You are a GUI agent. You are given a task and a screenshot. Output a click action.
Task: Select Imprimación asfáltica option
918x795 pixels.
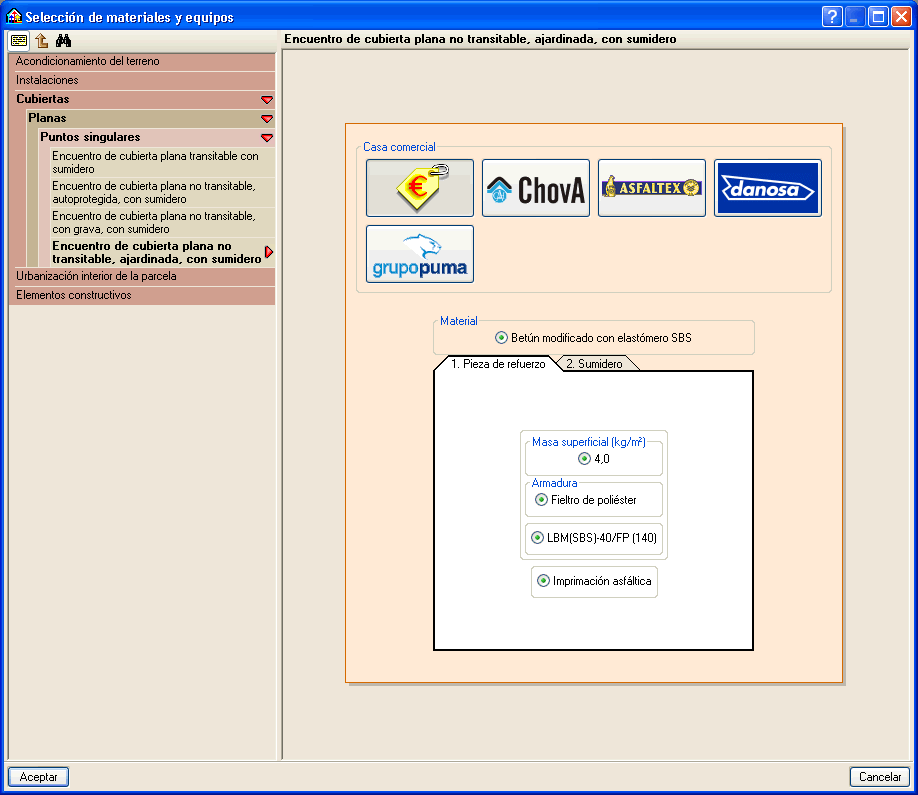point(594,581)
